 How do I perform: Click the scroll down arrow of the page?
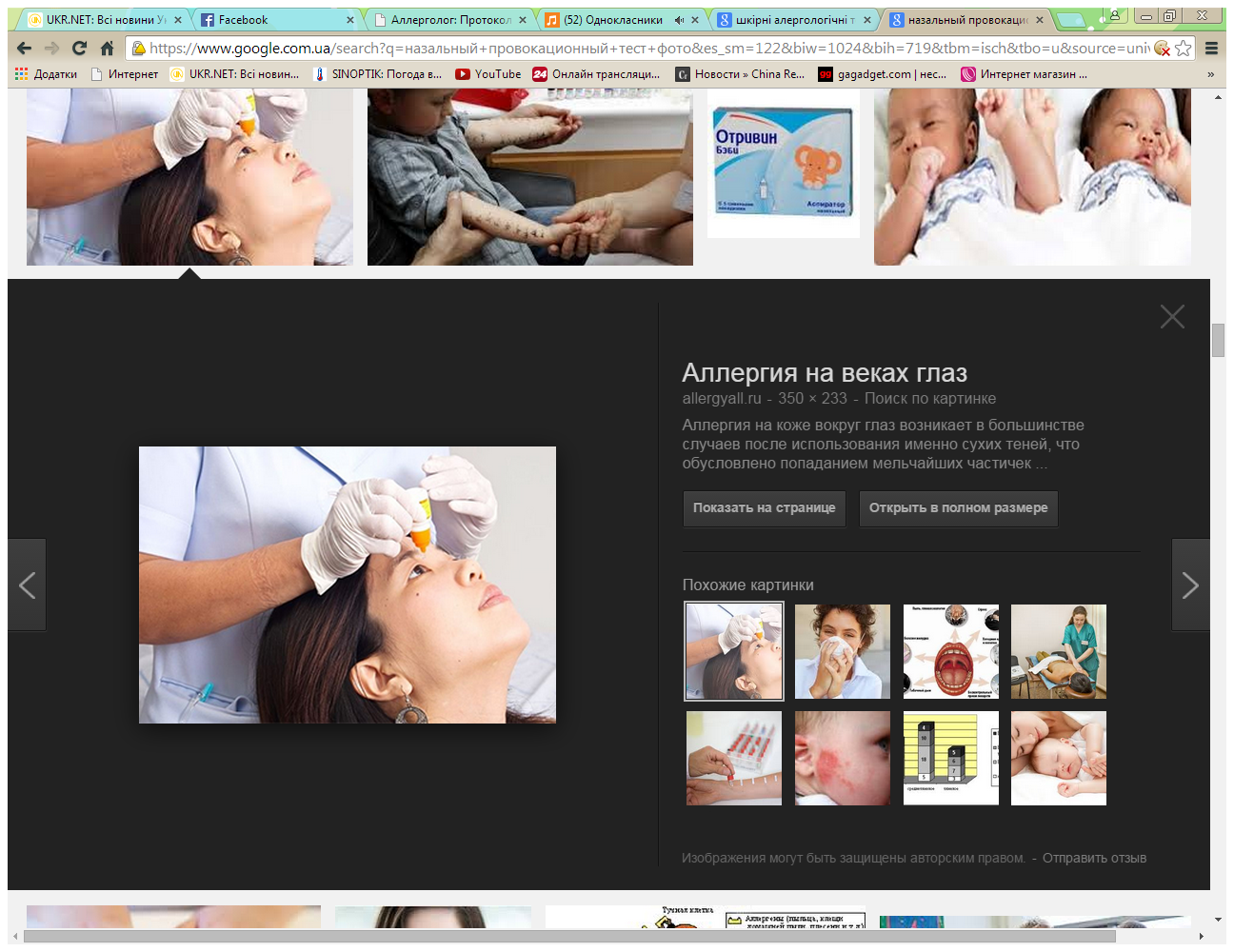[x=1218, y=920]
